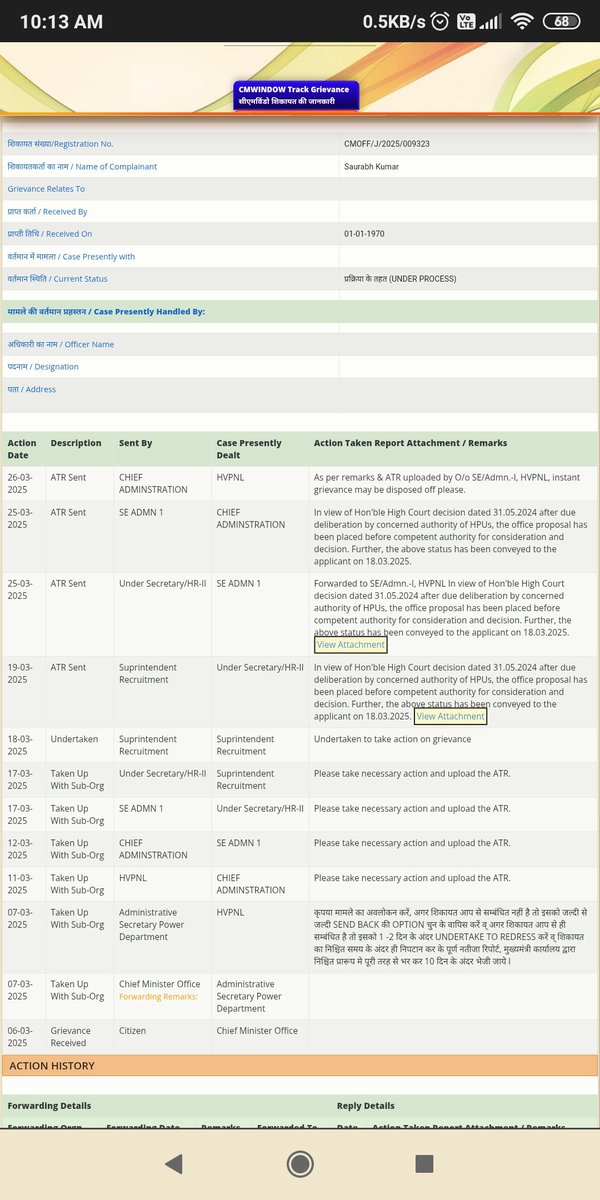Viewport: 600px width, 1200px height.
Task: Select the Hindi remark in the 07-03-2025 row
Action: tap(453, 936)
